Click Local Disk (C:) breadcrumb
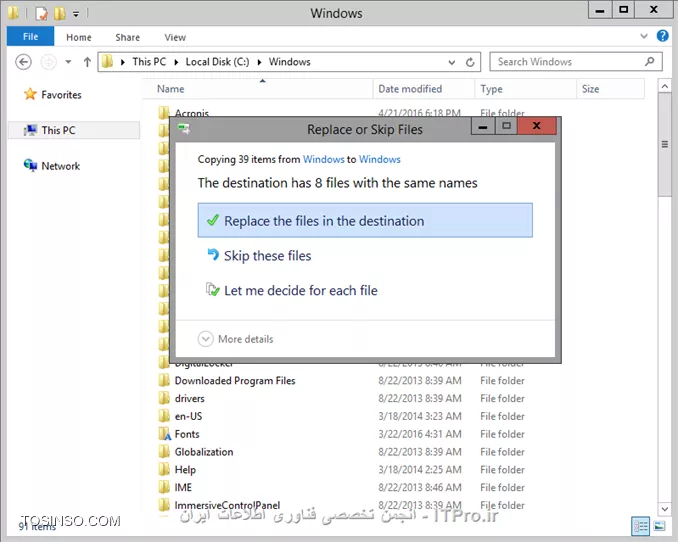This screenshot has height=542, width=678. [217, 62]
